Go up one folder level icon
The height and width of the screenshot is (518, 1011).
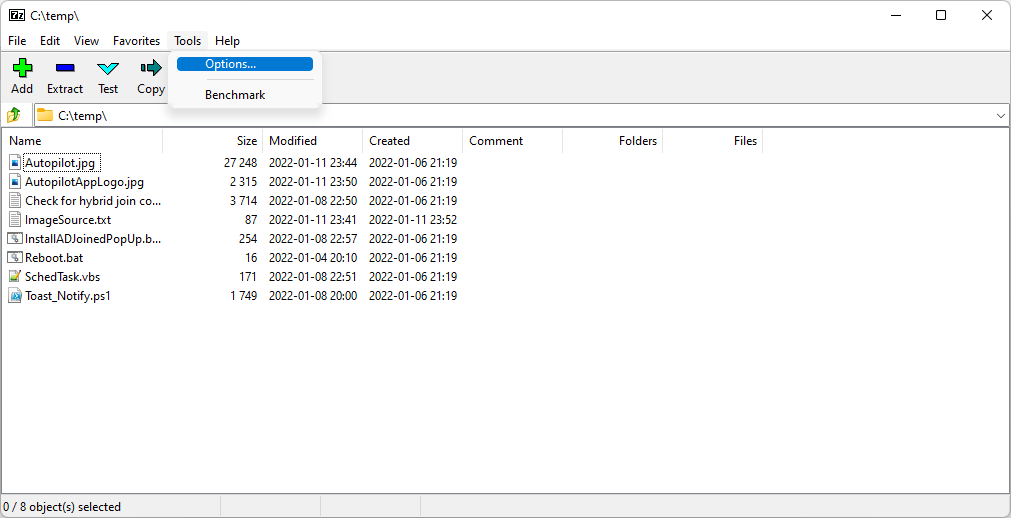pos(15,115)
